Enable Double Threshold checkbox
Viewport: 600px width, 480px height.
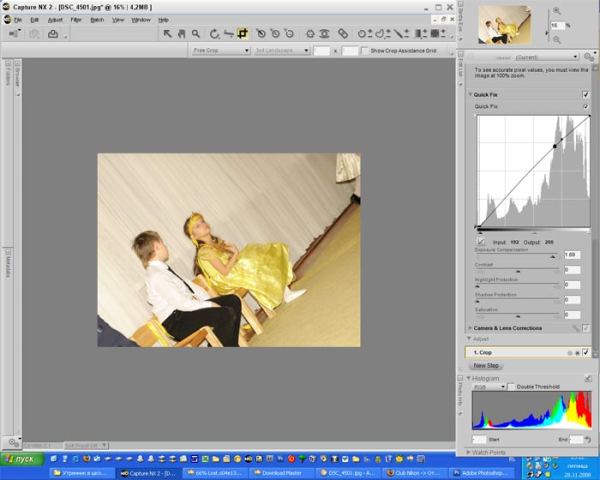point(511,387)
